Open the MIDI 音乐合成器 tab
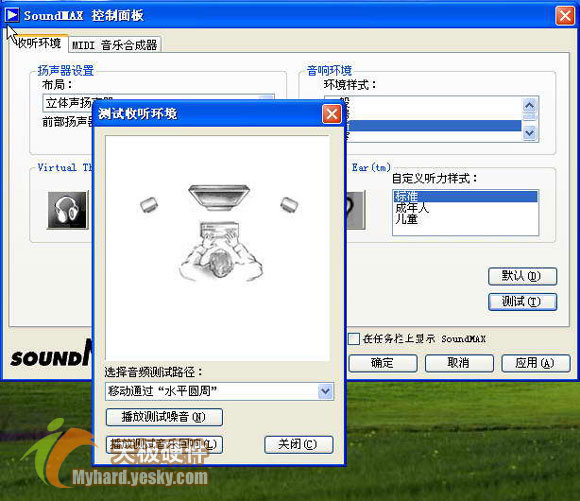Screen dimensions: 580x501 click(x=115, y=45)
